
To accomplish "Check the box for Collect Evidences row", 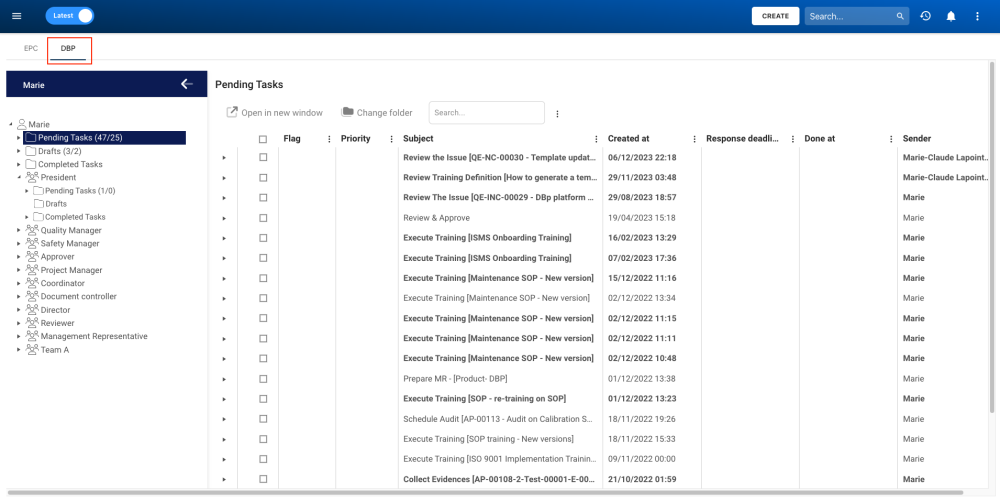I will 263,479.
